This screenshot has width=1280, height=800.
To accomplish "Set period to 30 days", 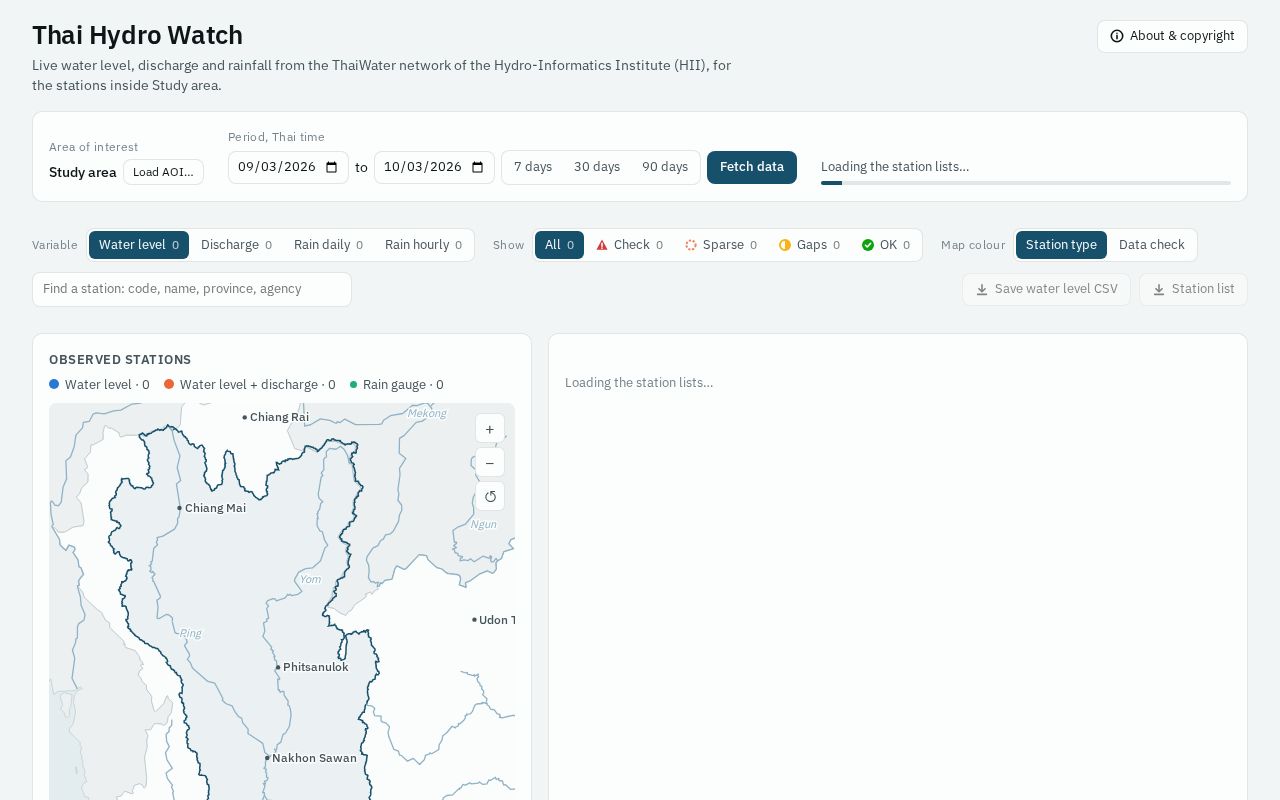I will point(597,167).
